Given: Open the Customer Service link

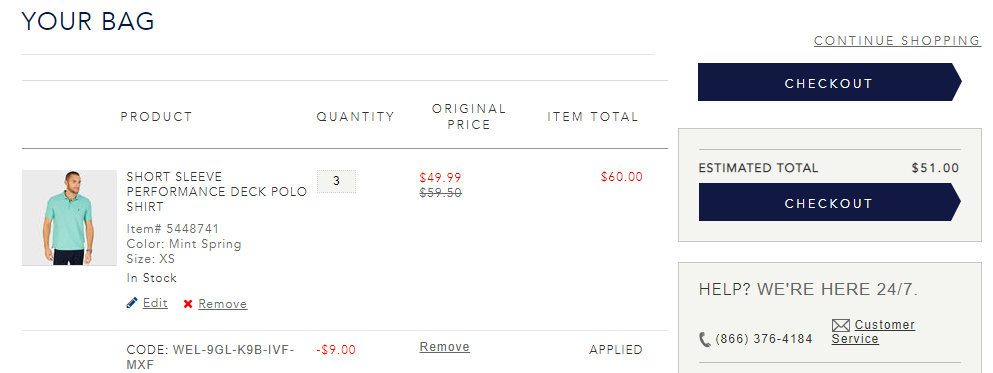Looking at the screenshot, I should point(873,332).
